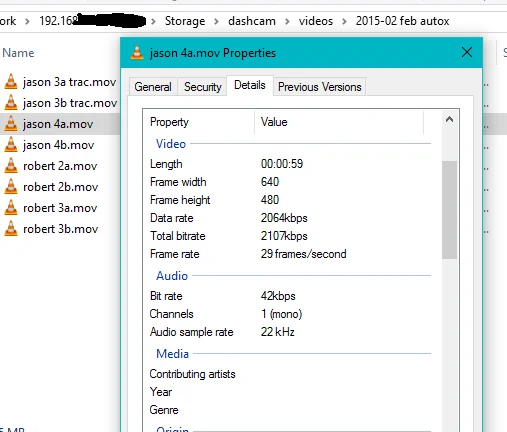The height and width of the screenshot is (432, 507).
Task: Select Total bitrate value 2107kbps
Action: [284, 236]
